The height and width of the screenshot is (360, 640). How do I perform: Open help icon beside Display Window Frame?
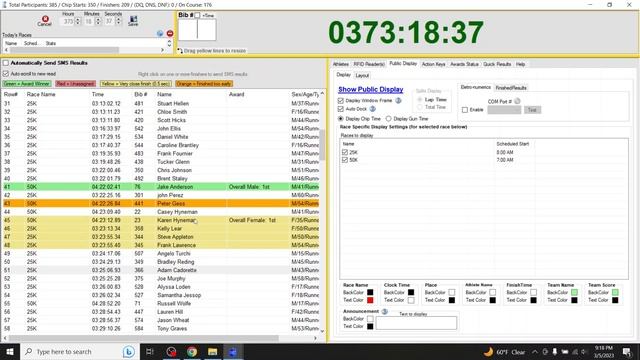(x=398, y=100)
